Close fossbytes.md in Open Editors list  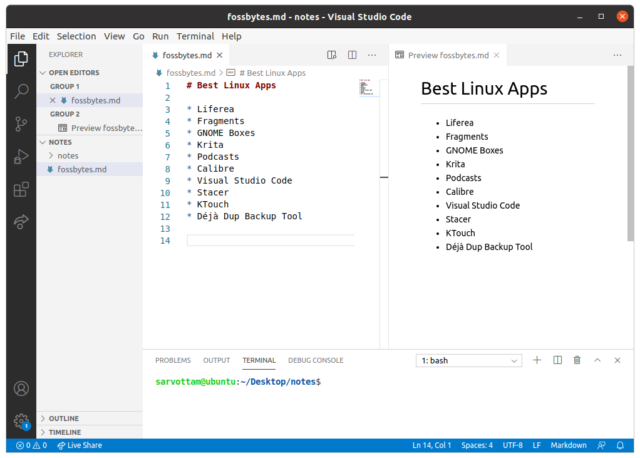(x=53, y=100)
